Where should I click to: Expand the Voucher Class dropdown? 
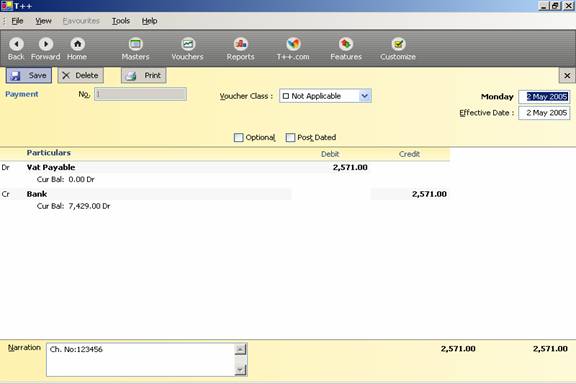click(x=364, y=96)
